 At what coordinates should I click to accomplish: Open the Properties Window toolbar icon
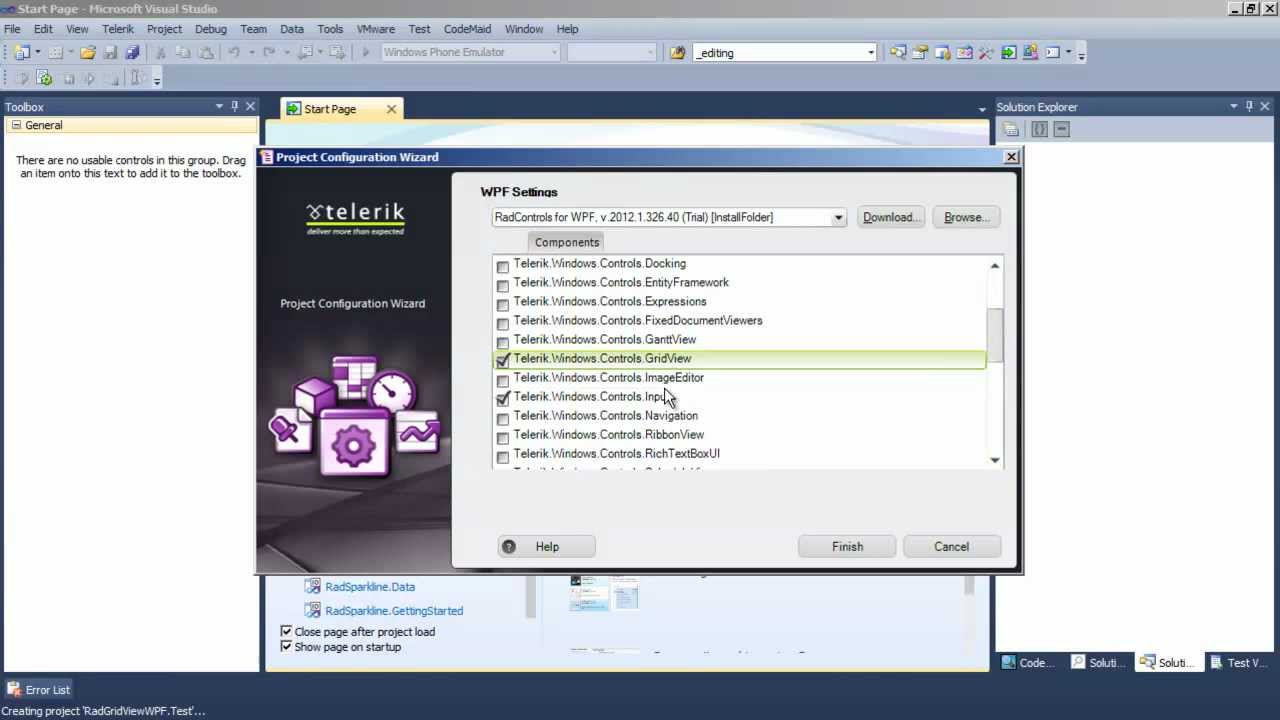[920, 52]
